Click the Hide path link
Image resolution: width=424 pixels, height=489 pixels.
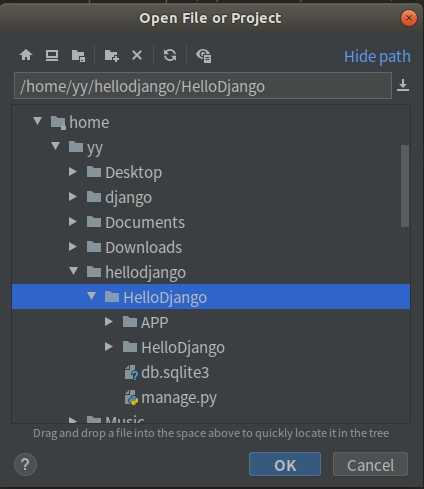[377, 56]
